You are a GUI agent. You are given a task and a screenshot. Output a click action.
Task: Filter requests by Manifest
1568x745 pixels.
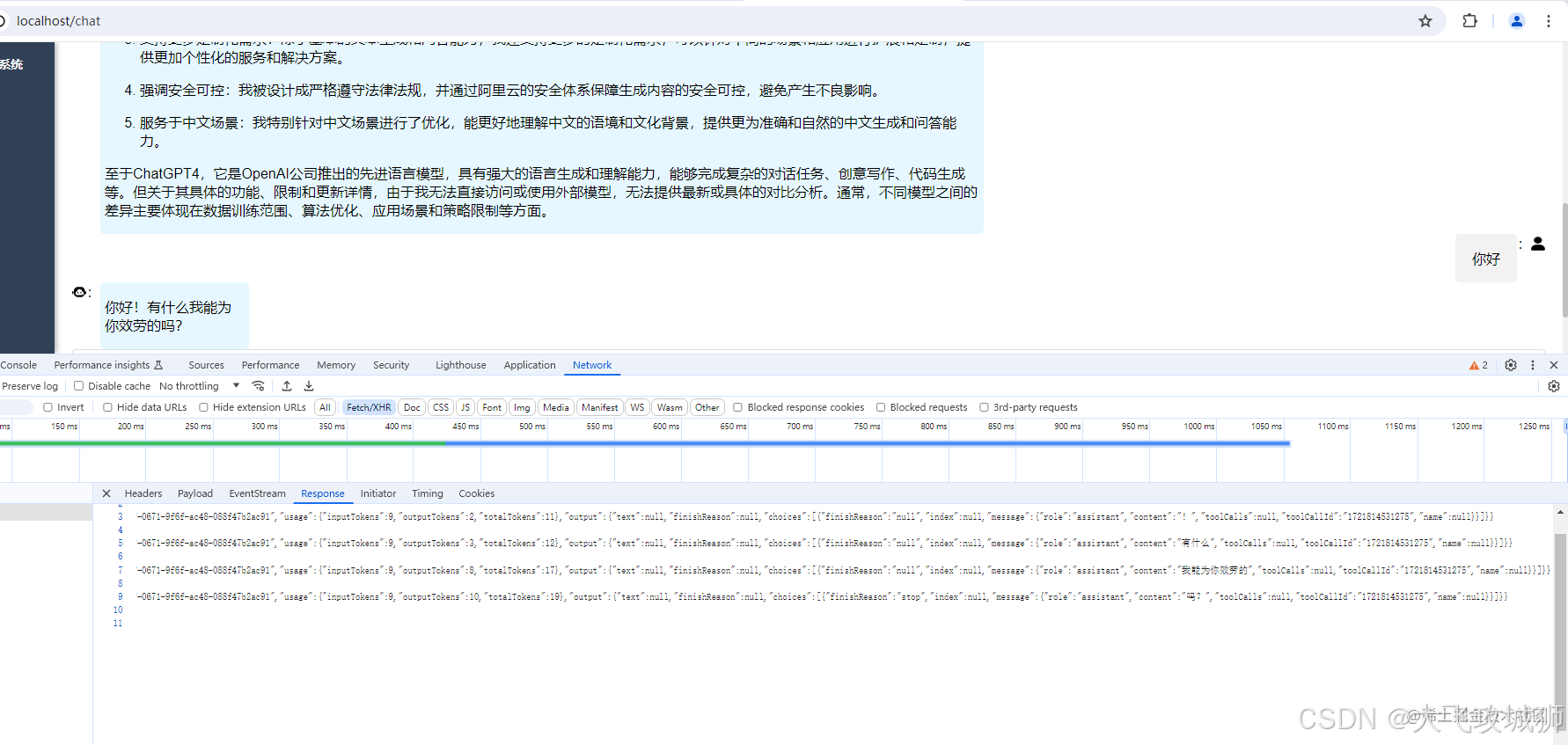tap(600, 407)
